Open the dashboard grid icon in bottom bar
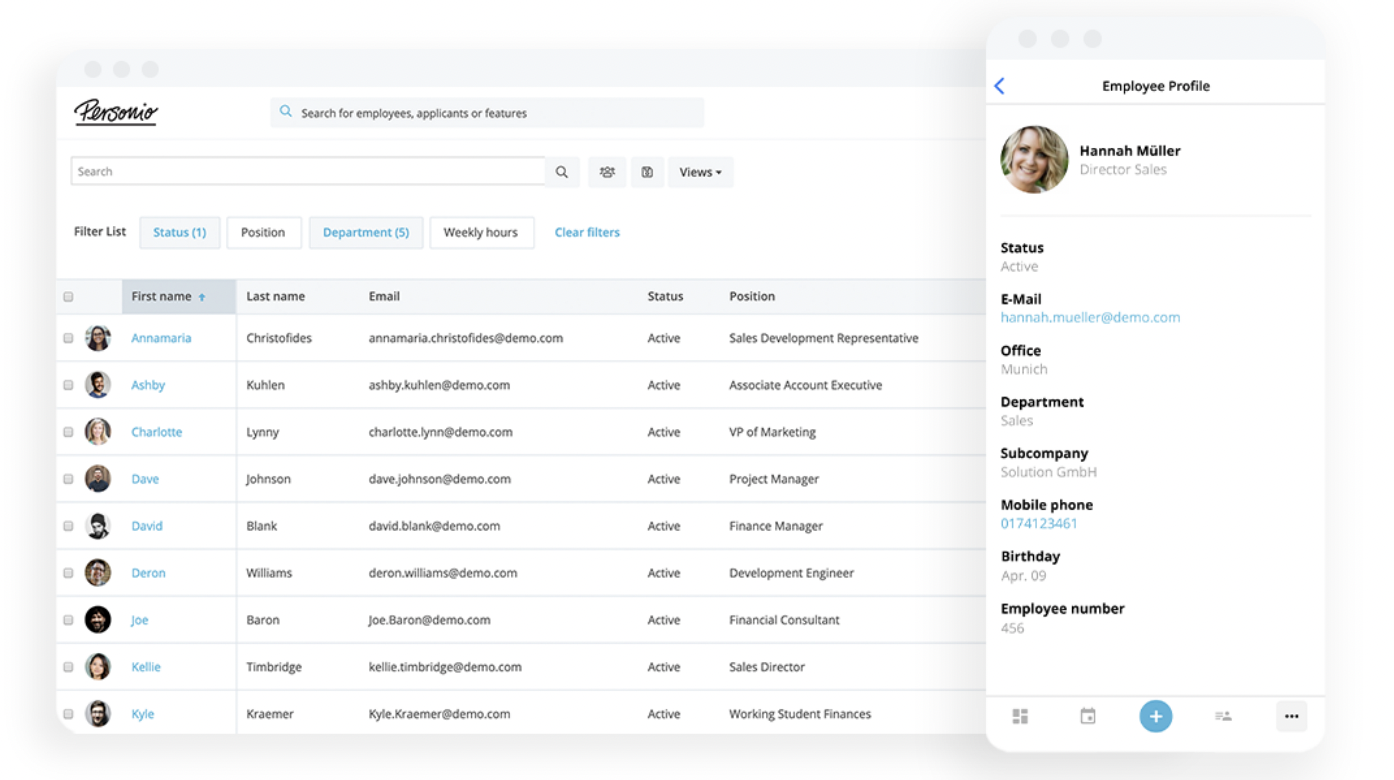 1020,716
